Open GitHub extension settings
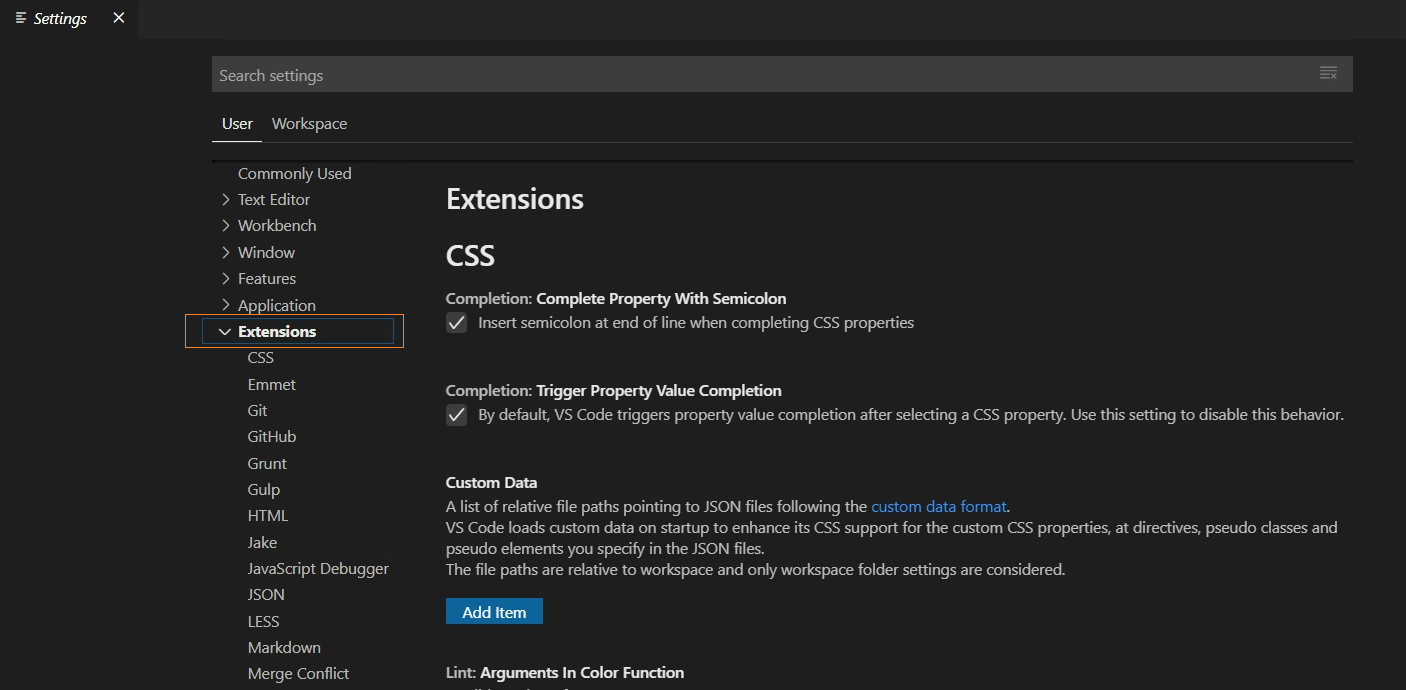This screenshot has height=690, width=1406. [x=272, y=437]
